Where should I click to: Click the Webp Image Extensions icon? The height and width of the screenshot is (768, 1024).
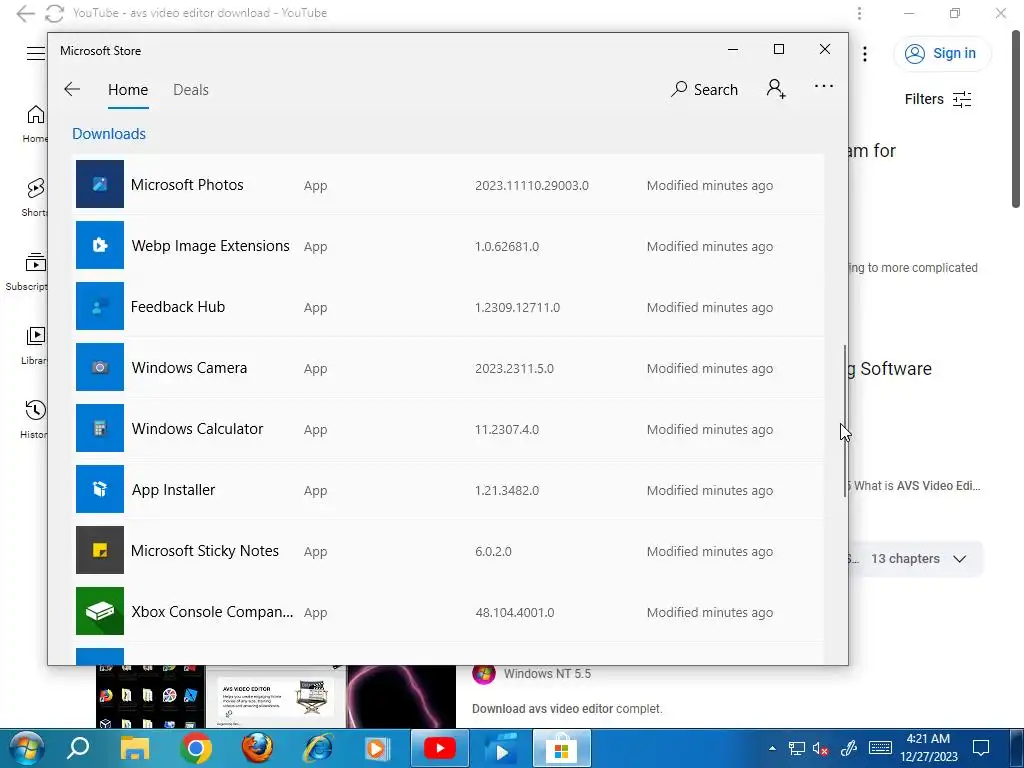(x=99, y=245)
